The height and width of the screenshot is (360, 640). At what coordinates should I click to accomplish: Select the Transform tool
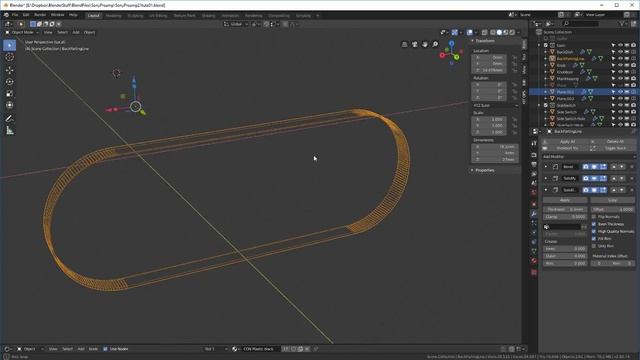tap(9, 105)
